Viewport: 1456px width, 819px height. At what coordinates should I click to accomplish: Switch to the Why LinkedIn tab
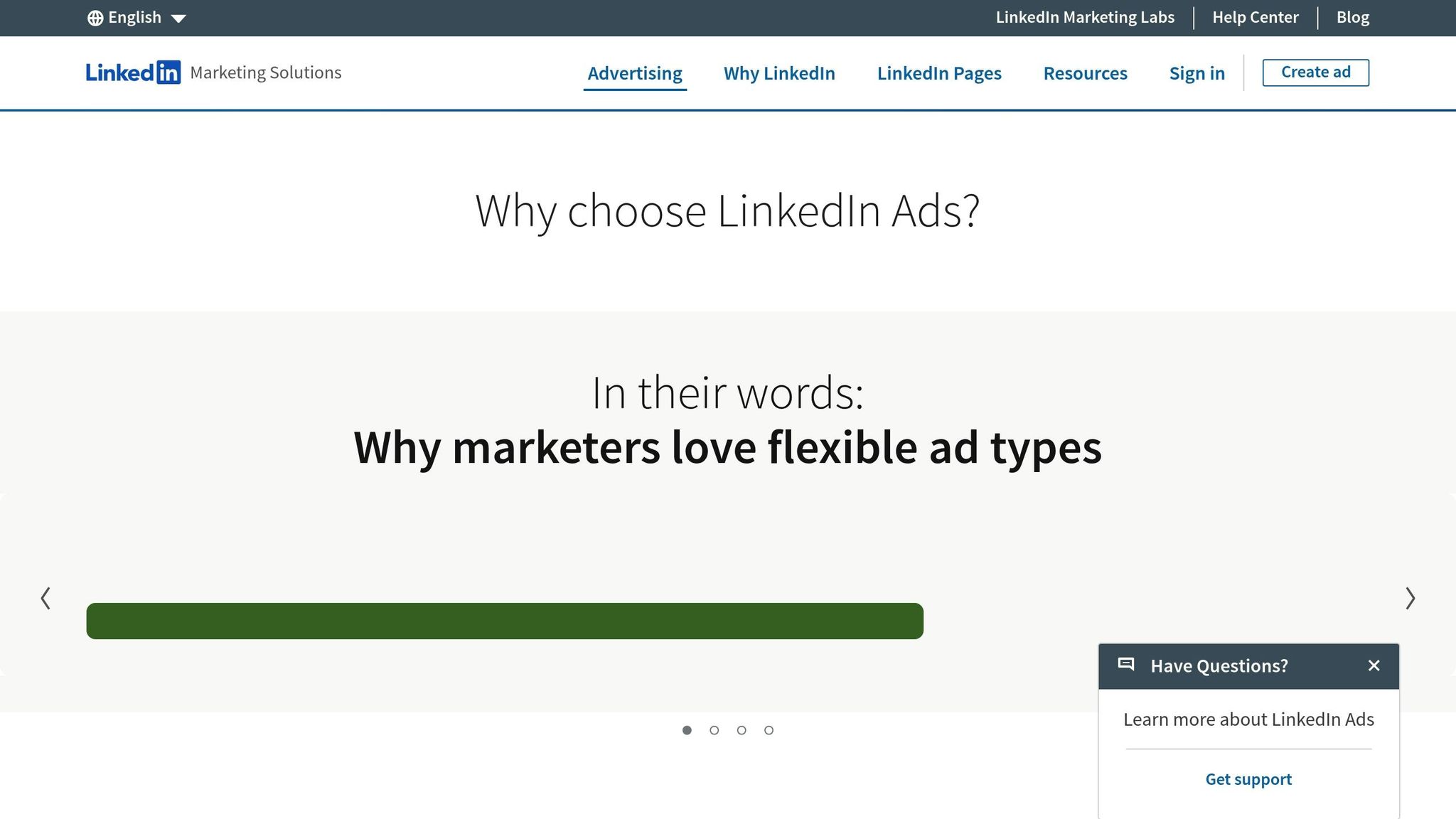[x=778, y=73]
